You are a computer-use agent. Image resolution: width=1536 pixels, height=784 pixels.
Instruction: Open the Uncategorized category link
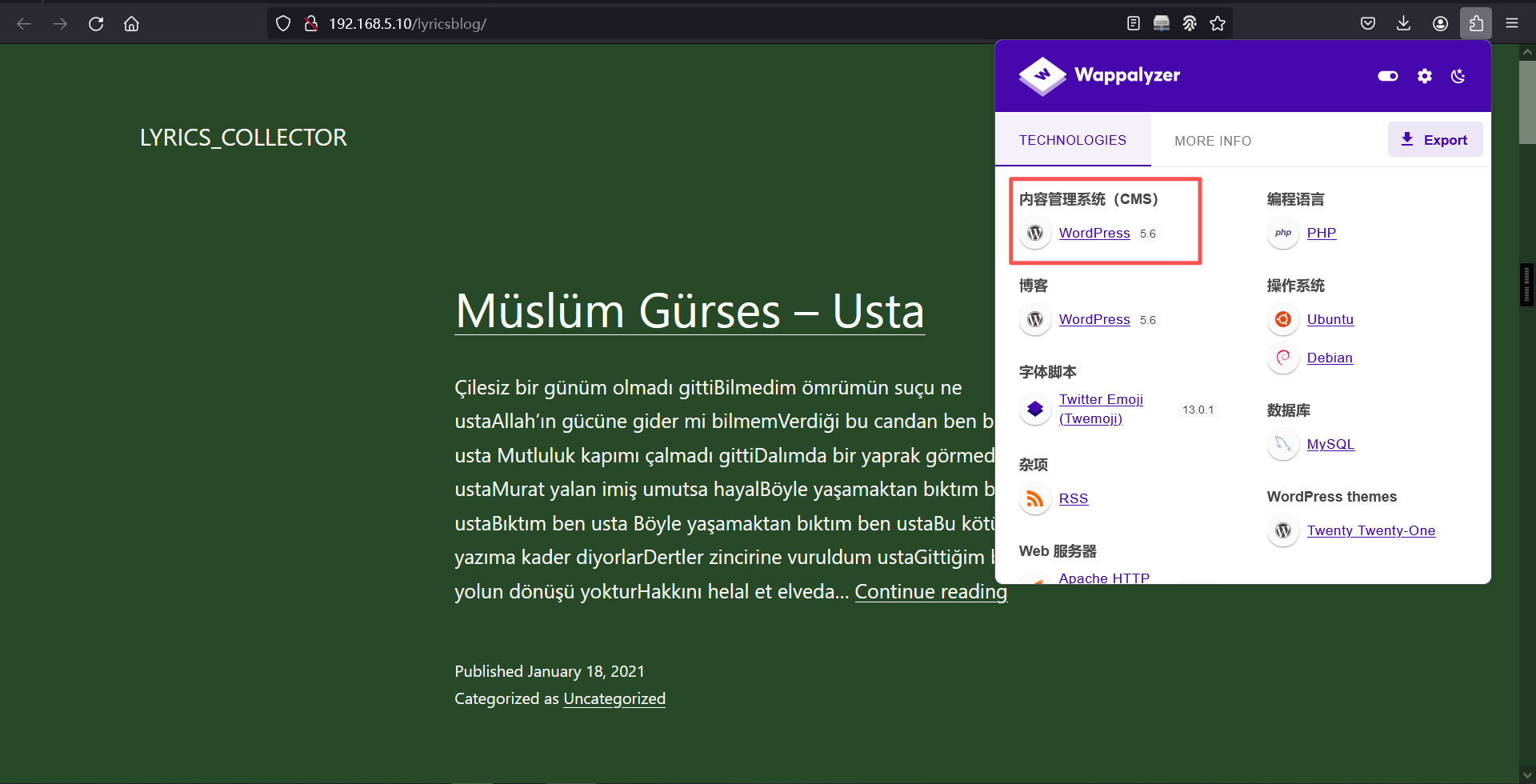click(614, 698)
